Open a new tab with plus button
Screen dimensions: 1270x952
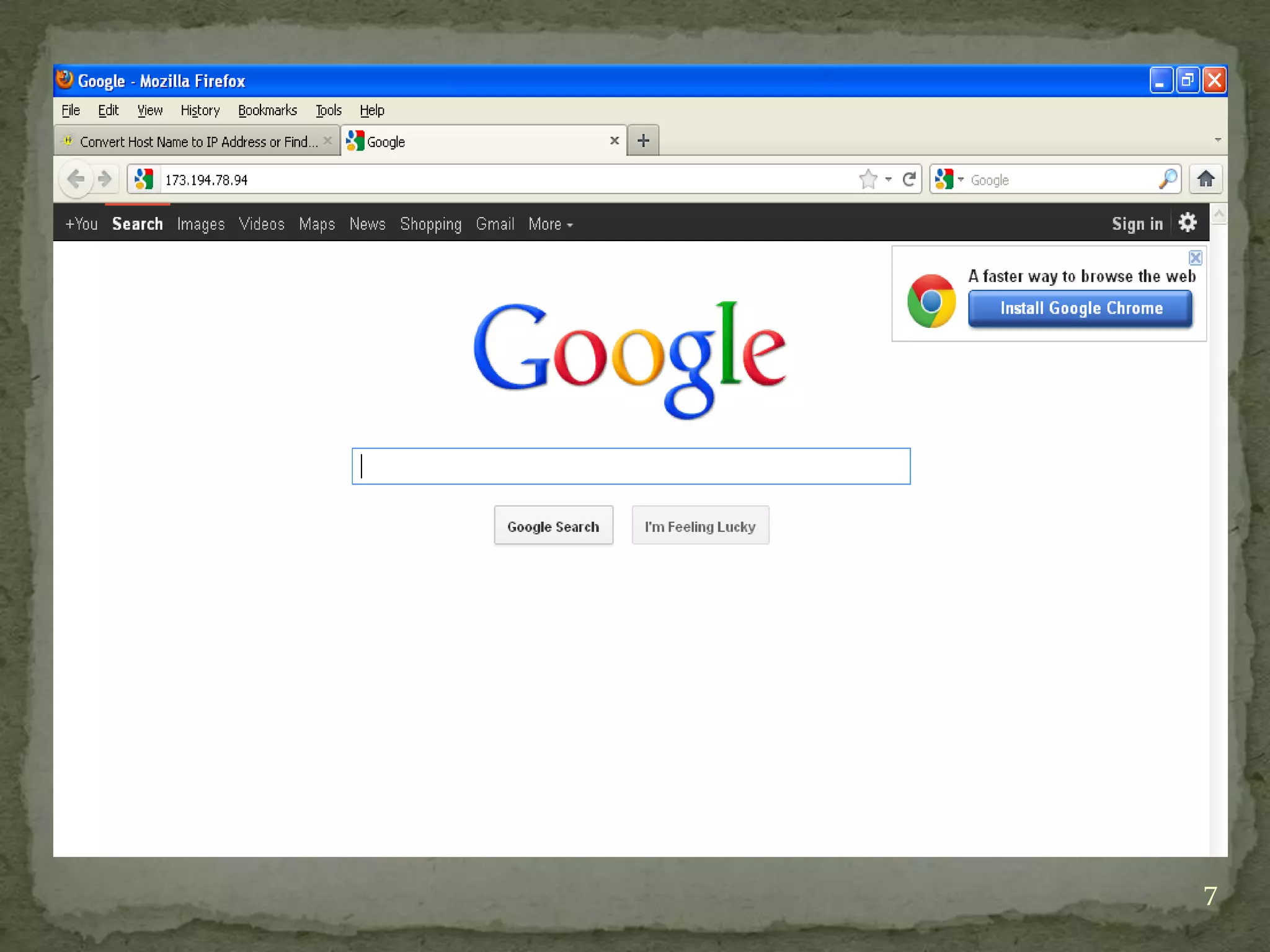point(643,141)
